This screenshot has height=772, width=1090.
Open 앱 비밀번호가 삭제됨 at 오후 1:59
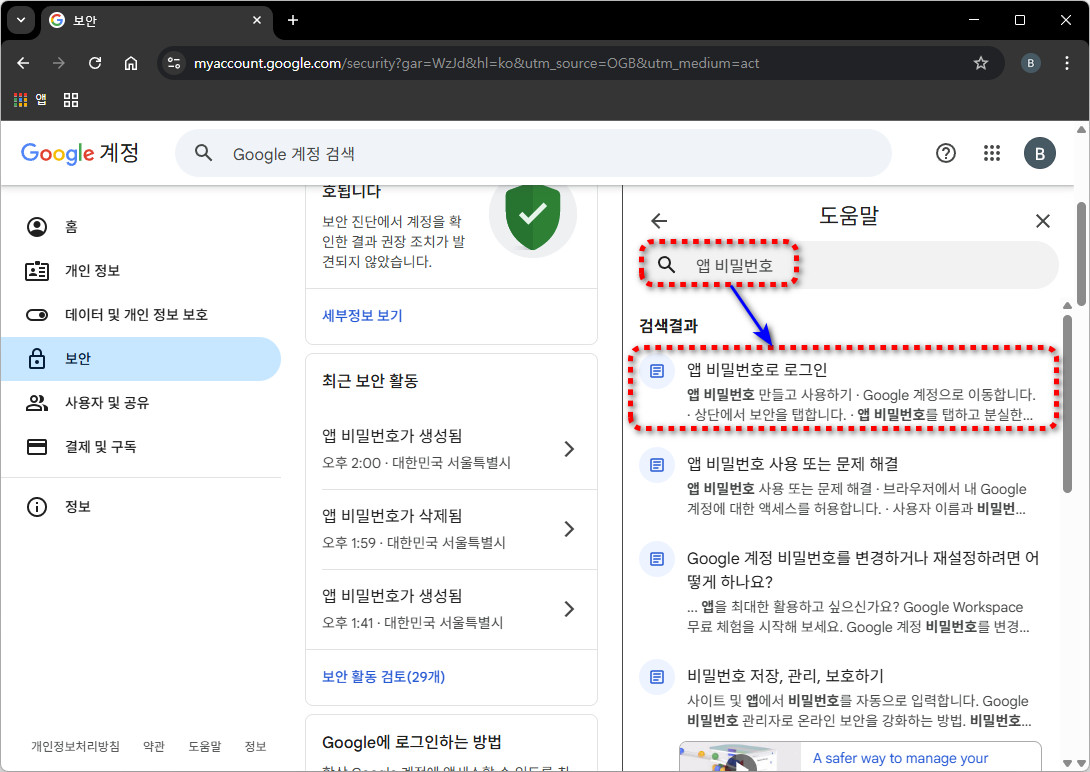451,529
